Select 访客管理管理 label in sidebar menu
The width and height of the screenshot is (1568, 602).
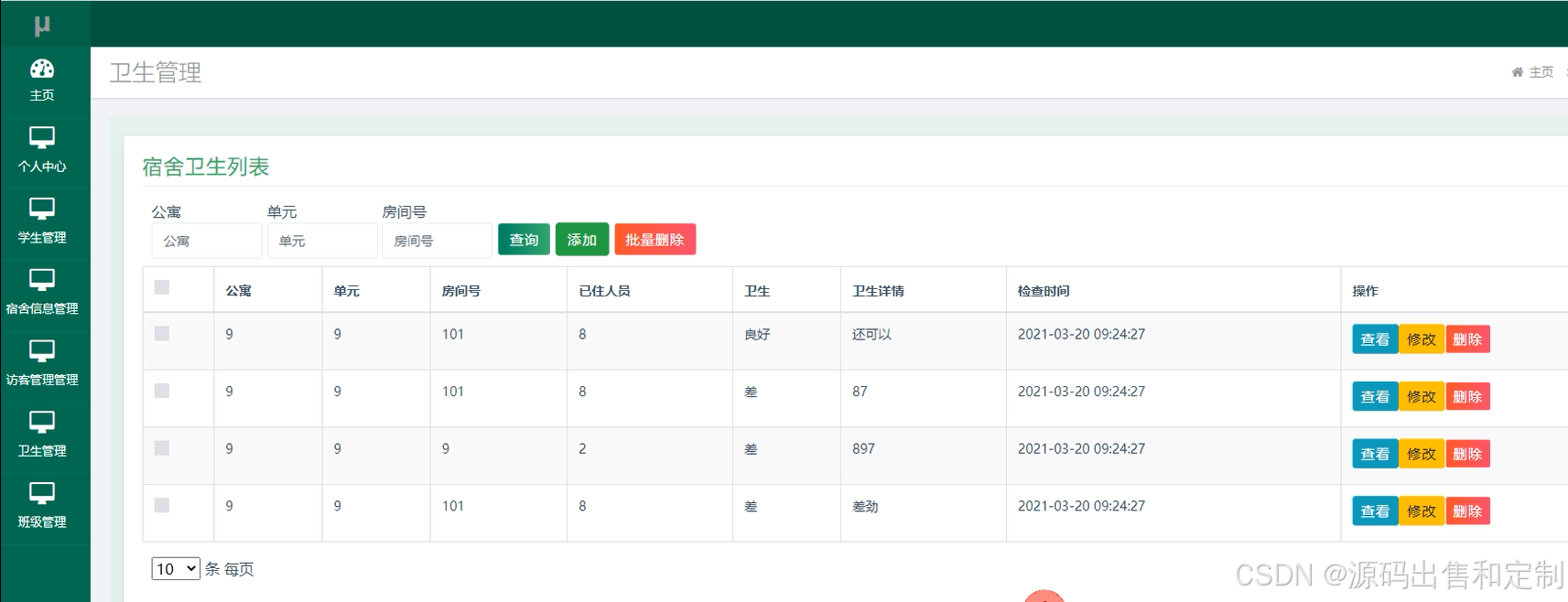coord(42,380)
